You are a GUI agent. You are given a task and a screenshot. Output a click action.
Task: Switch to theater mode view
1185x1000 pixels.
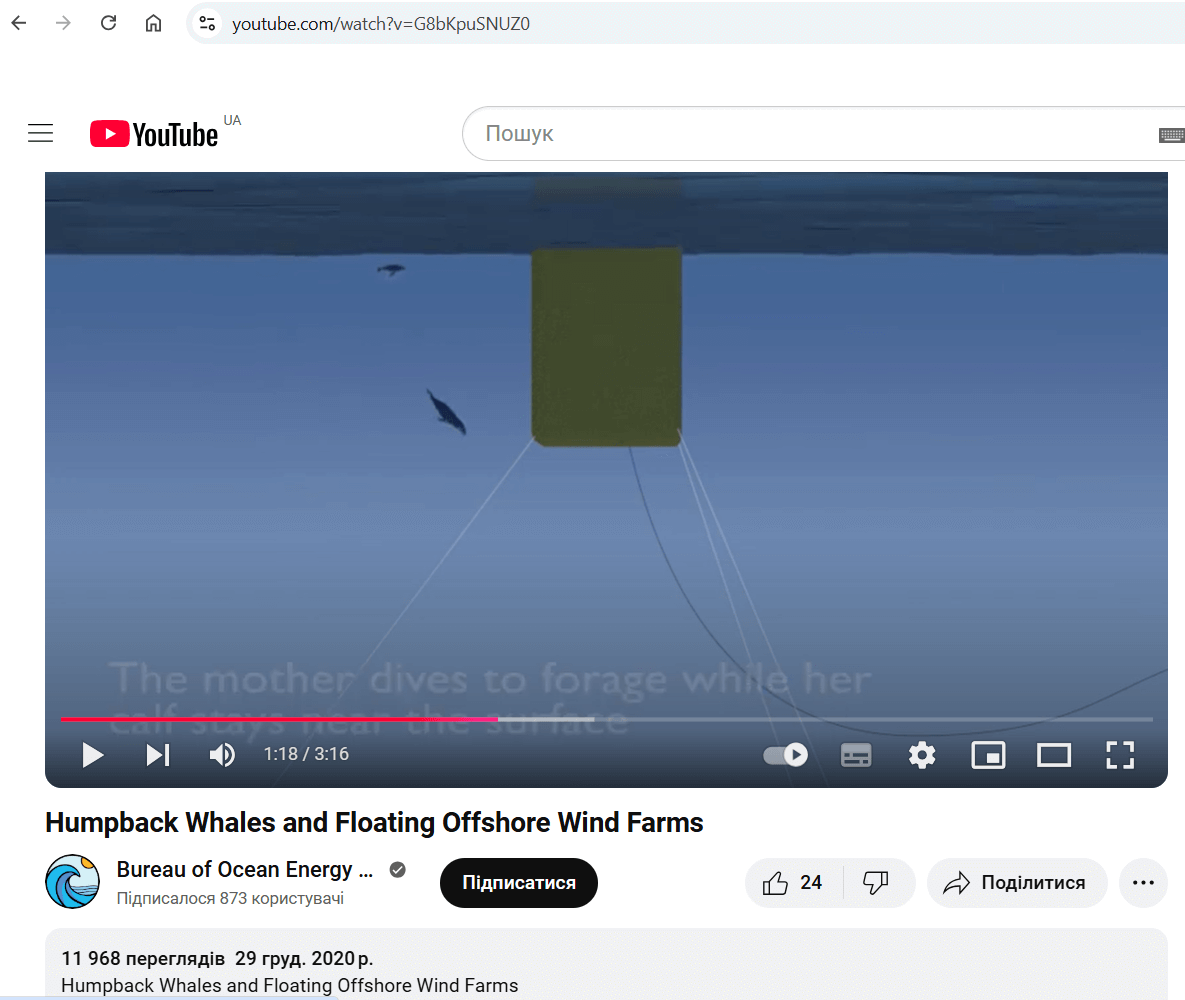(x=1054, y=755)
